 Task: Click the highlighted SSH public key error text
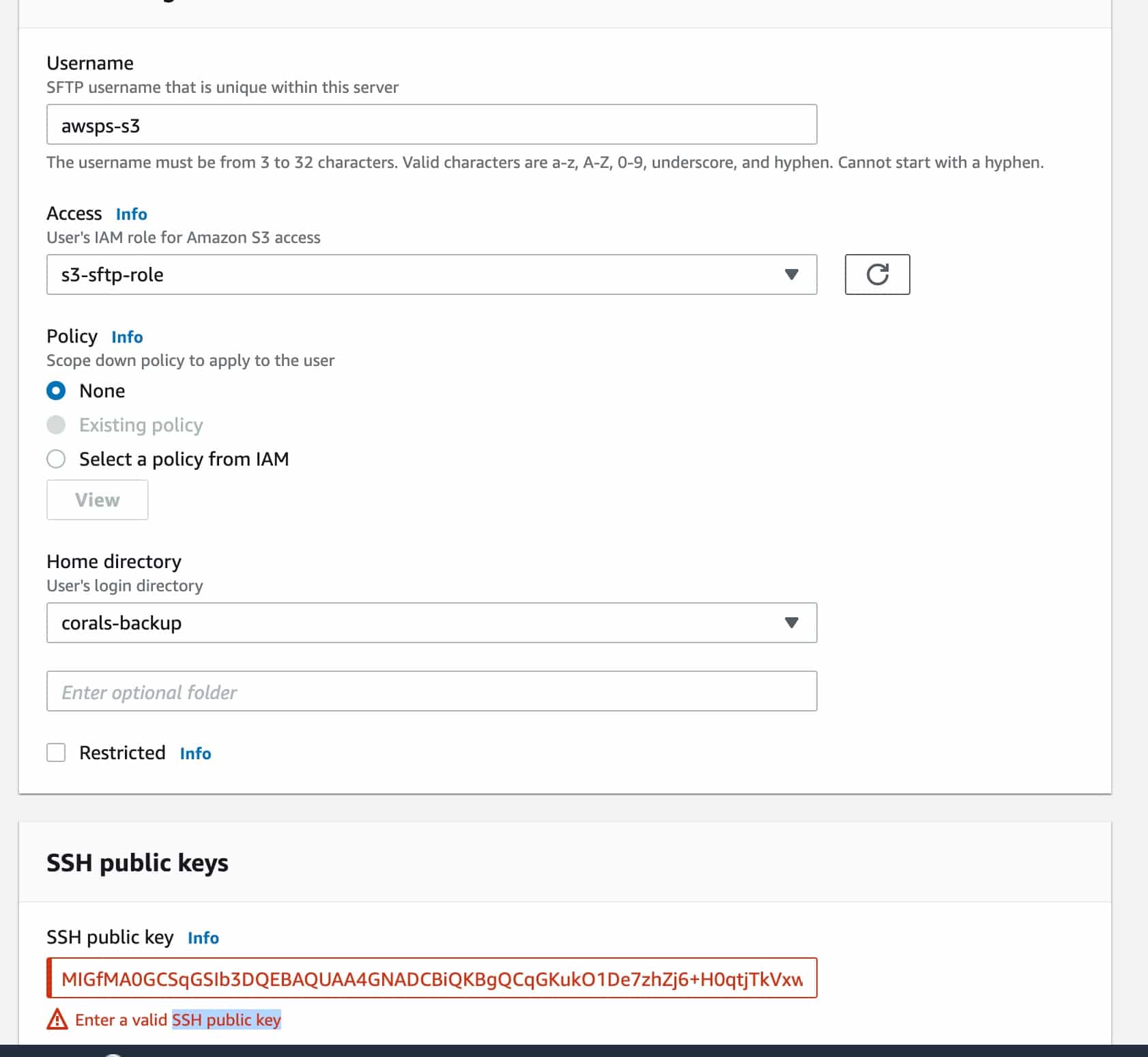(x=227, y=1020)
